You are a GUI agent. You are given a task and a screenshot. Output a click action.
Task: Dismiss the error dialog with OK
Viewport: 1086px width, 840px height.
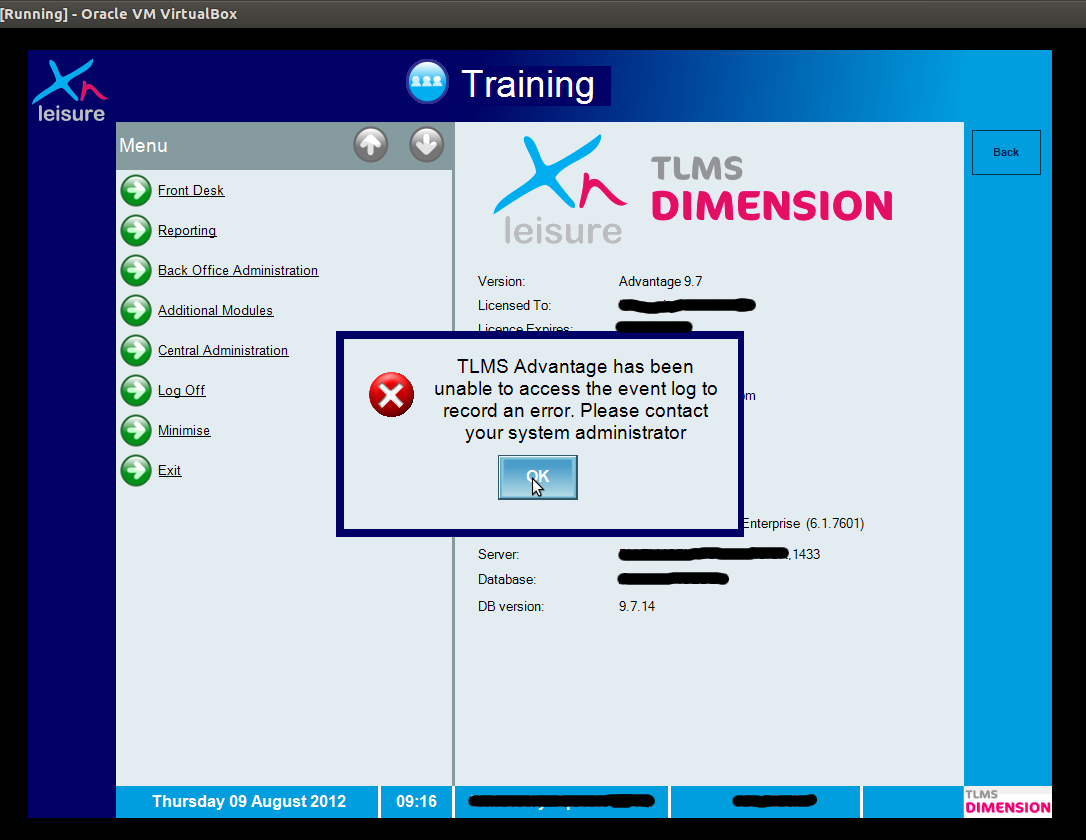[537, 477]
